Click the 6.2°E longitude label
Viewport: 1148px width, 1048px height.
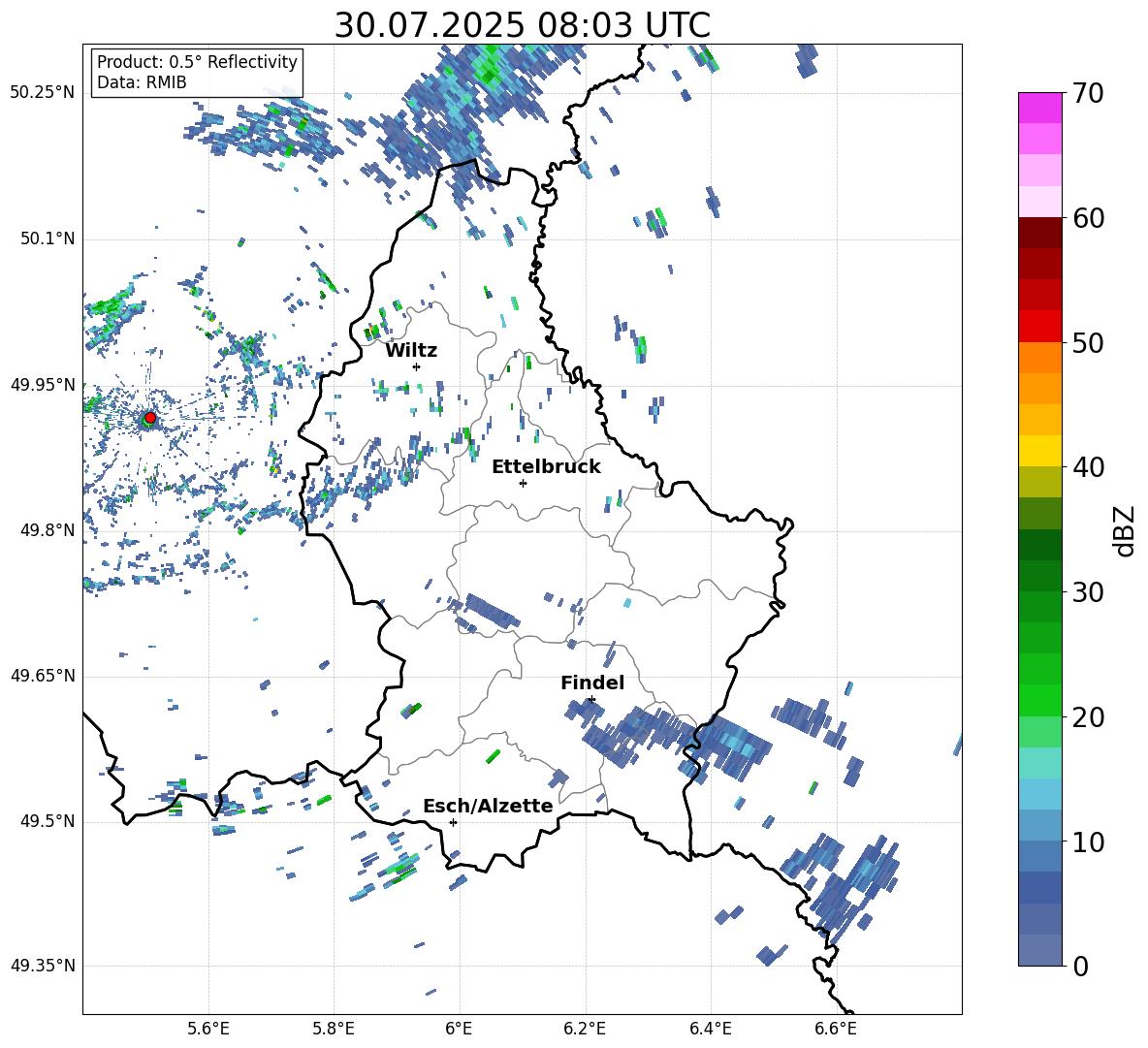point(585,1029)
